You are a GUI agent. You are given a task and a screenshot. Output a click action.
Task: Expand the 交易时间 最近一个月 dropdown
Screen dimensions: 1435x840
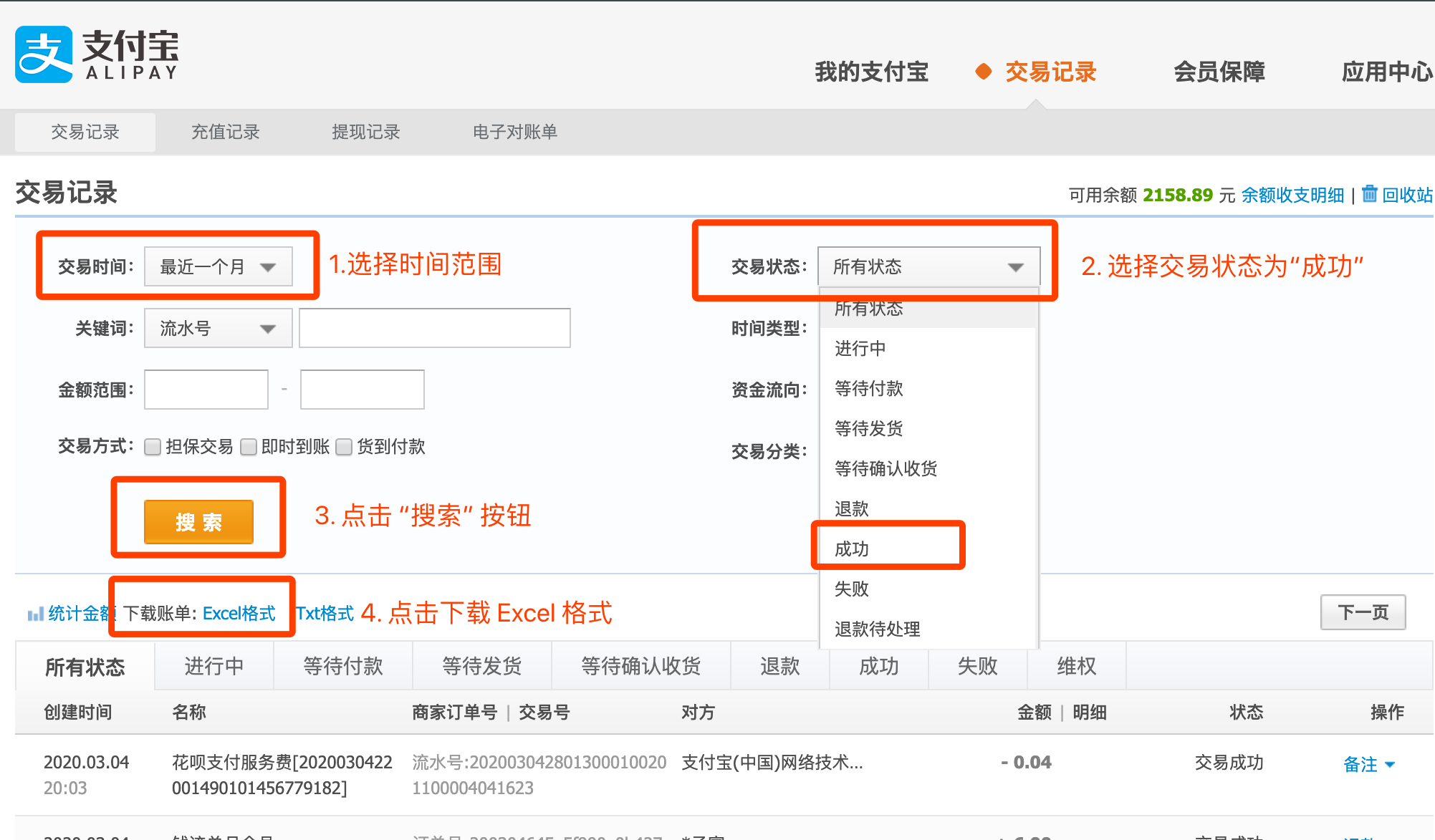(x=219, y=266)
